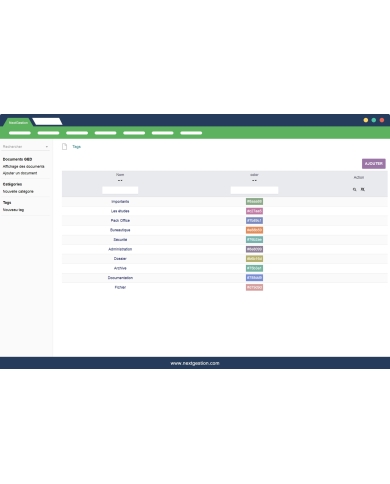Open the Ajouter un document link
This screenshot has width=390, height=484.
[x=20, y=173]
